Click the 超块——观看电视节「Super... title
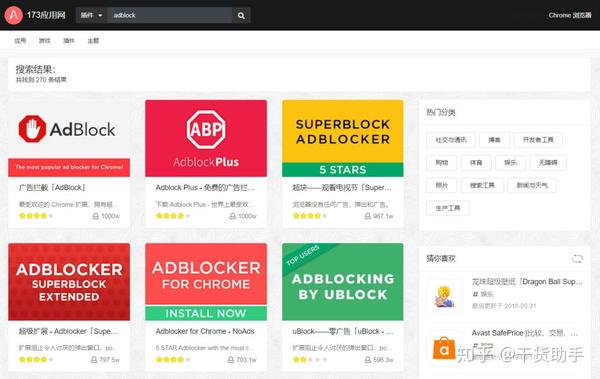This screenshot has height=379, width=600. click(342, 188)
